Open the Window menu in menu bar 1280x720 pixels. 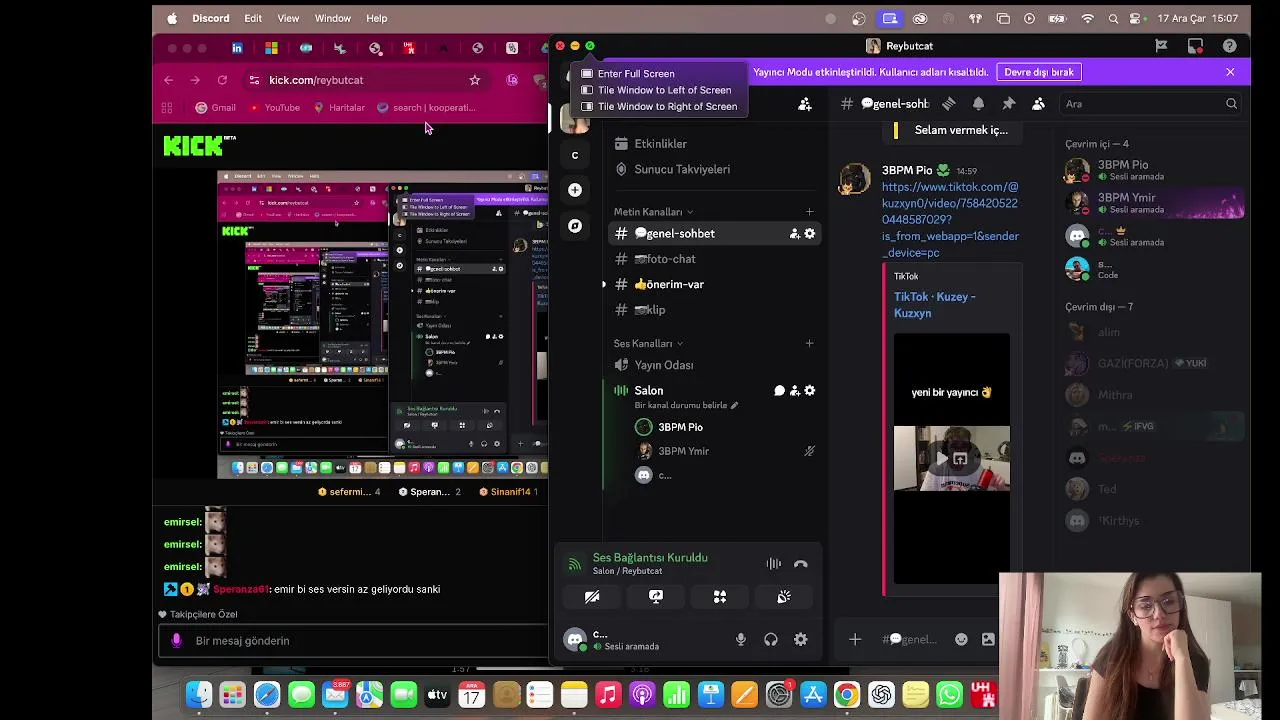[x=333, y=18]
